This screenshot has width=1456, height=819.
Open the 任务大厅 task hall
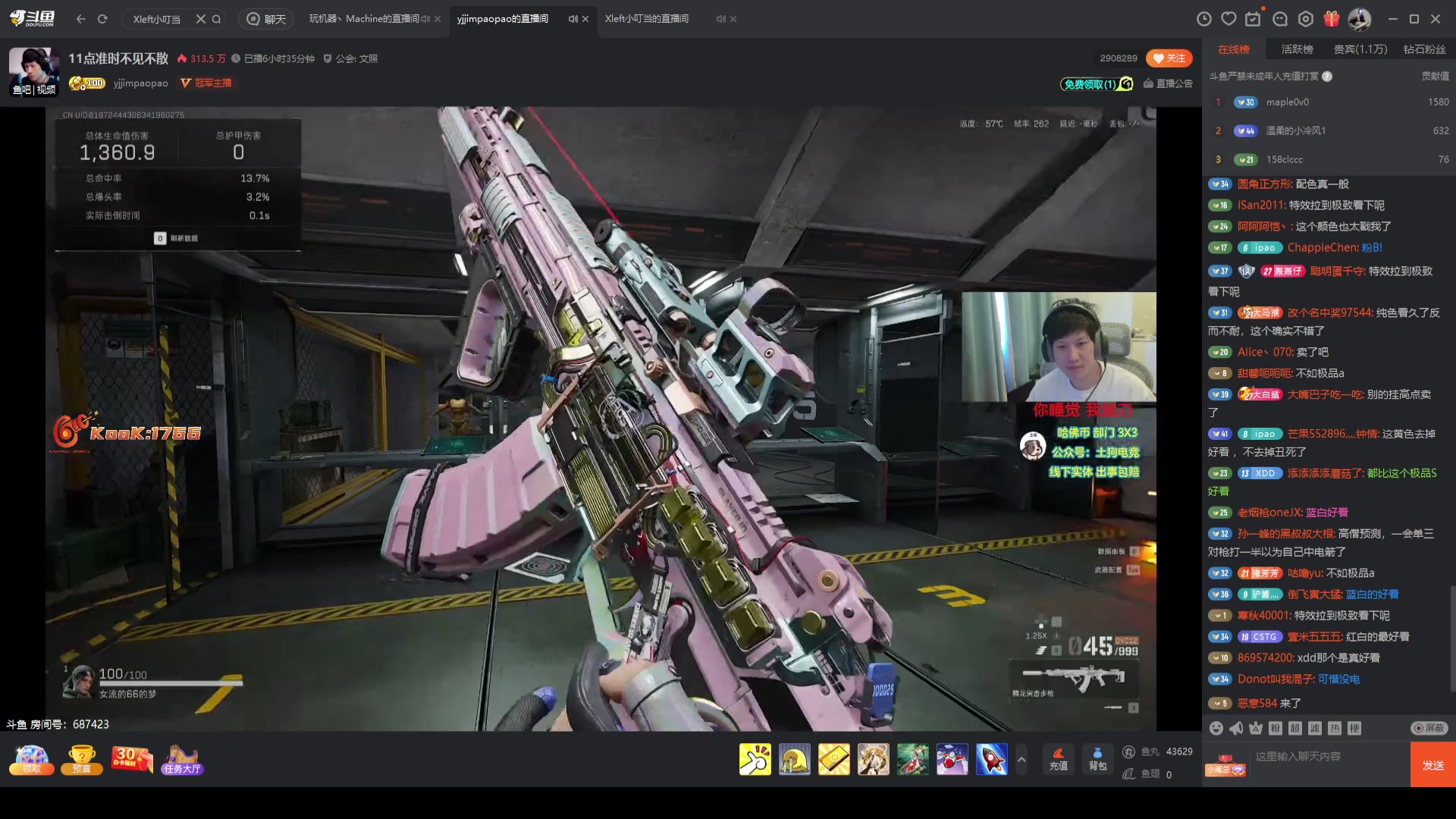182,760
